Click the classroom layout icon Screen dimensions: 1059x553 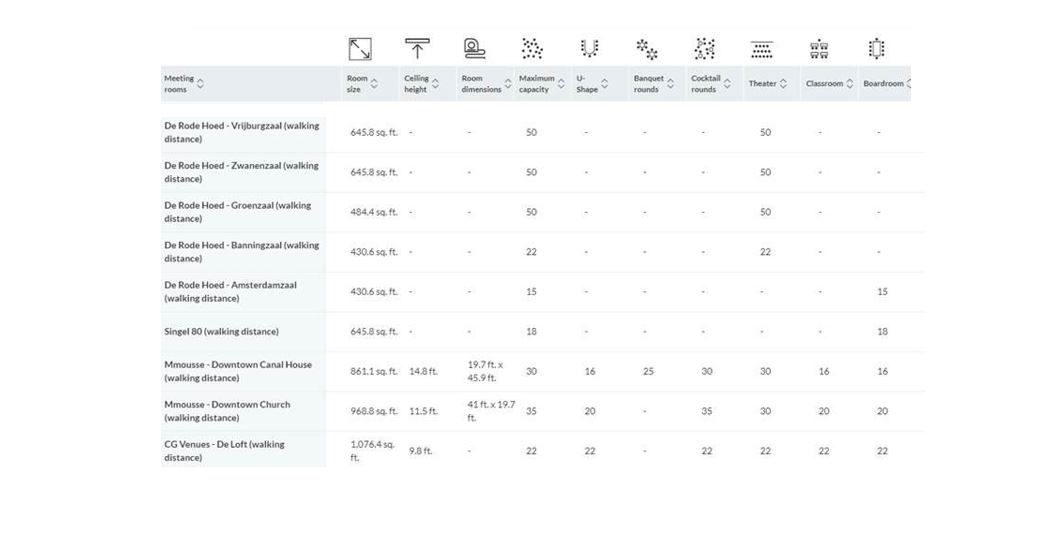point(819,49)
